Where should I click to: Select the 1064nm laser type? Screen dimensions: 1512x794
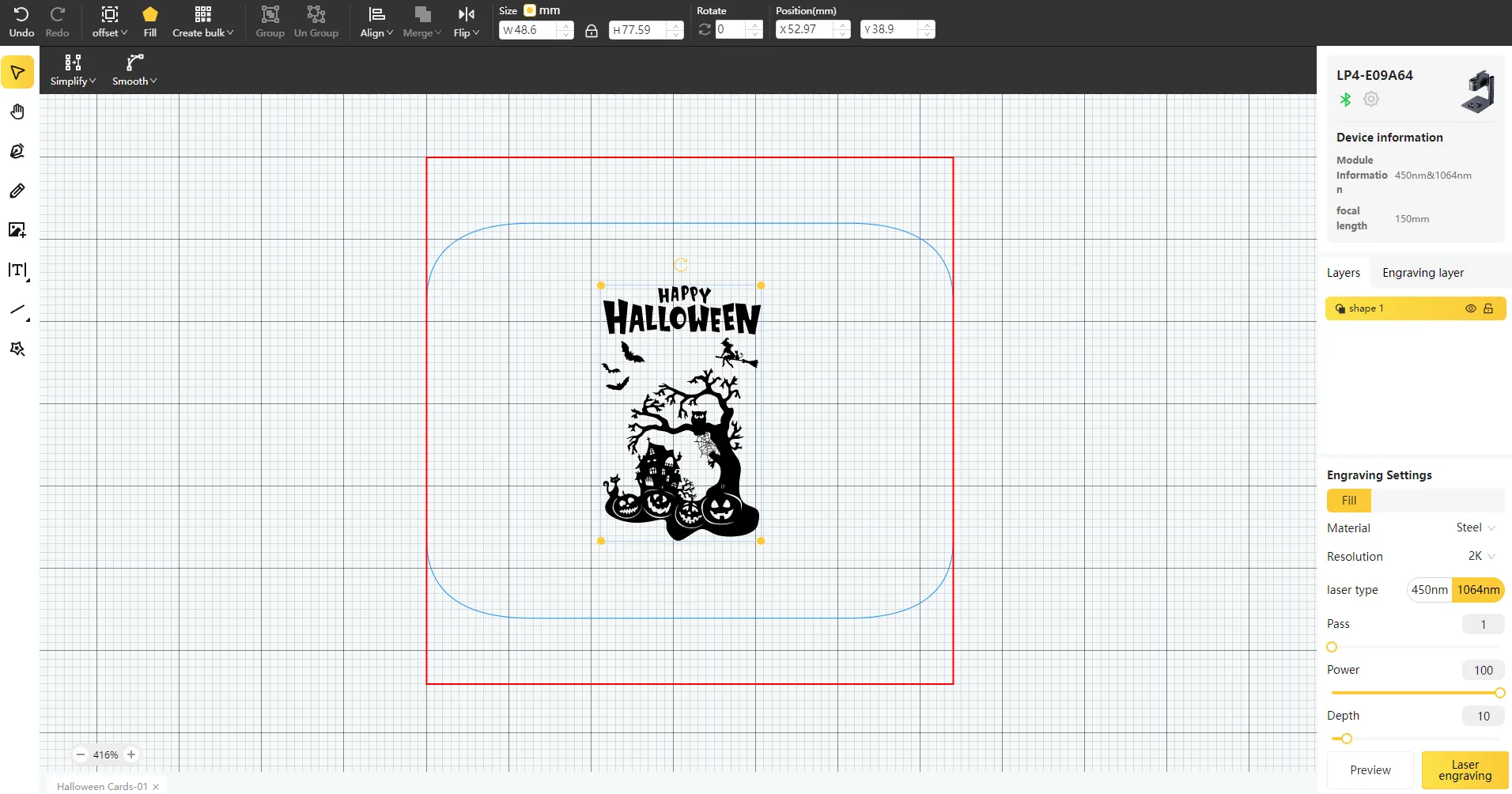1478,590
